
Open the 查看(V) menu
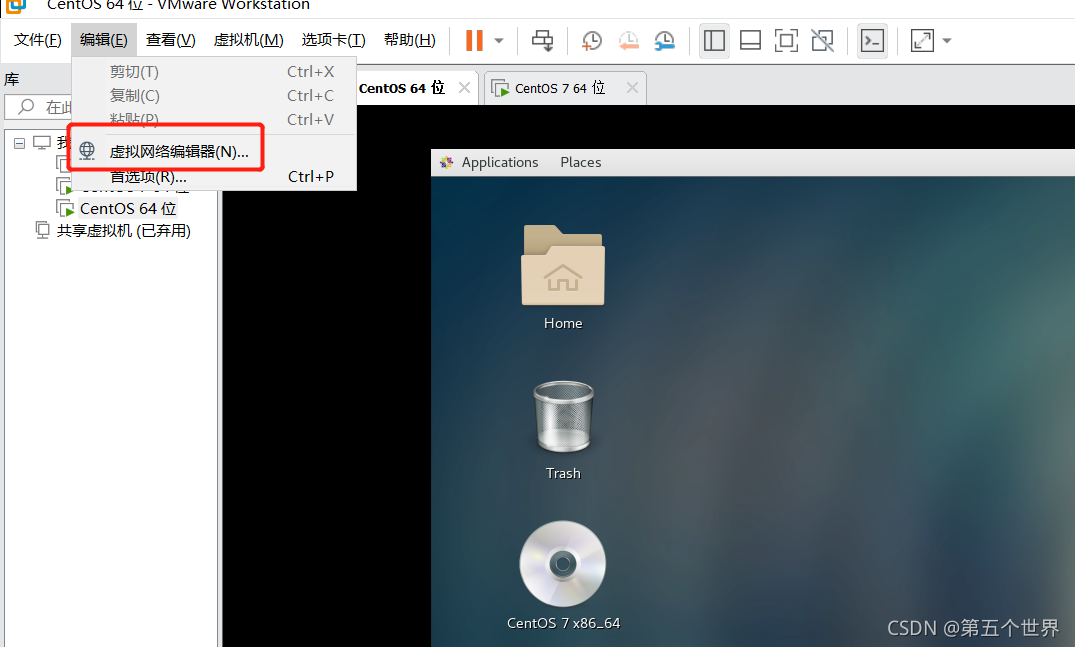click(171, 40)
